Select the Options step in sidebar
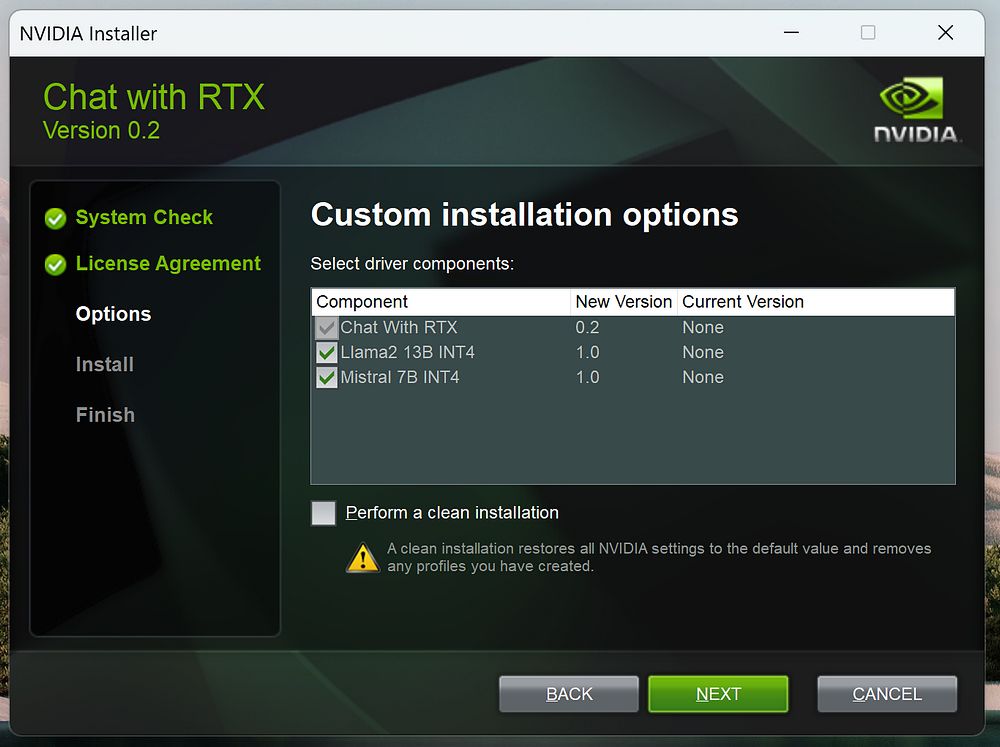Screen dimensions: 1000x747 (x=114, y=314)
